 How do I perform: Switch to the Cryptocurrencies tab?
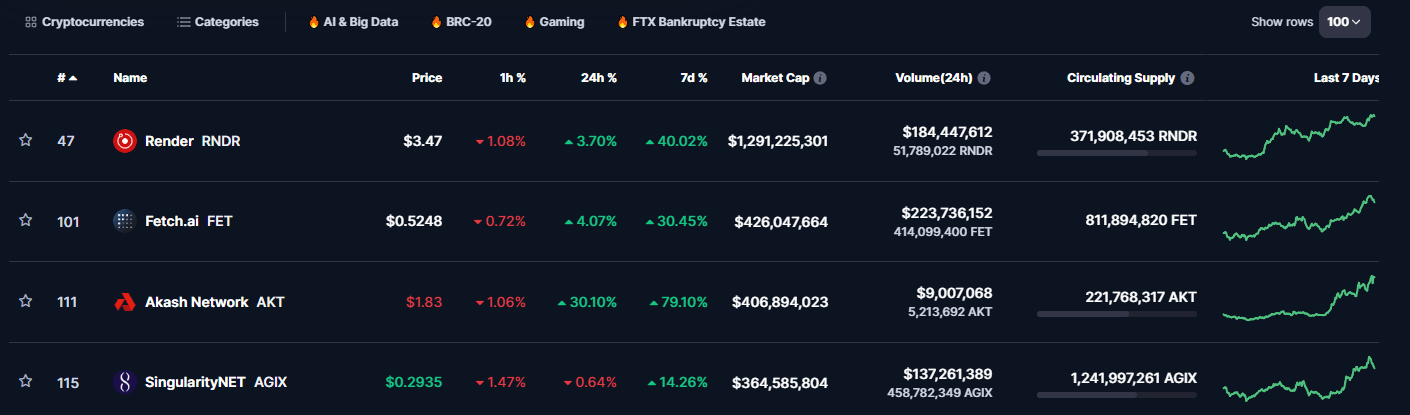coord(84,22)
